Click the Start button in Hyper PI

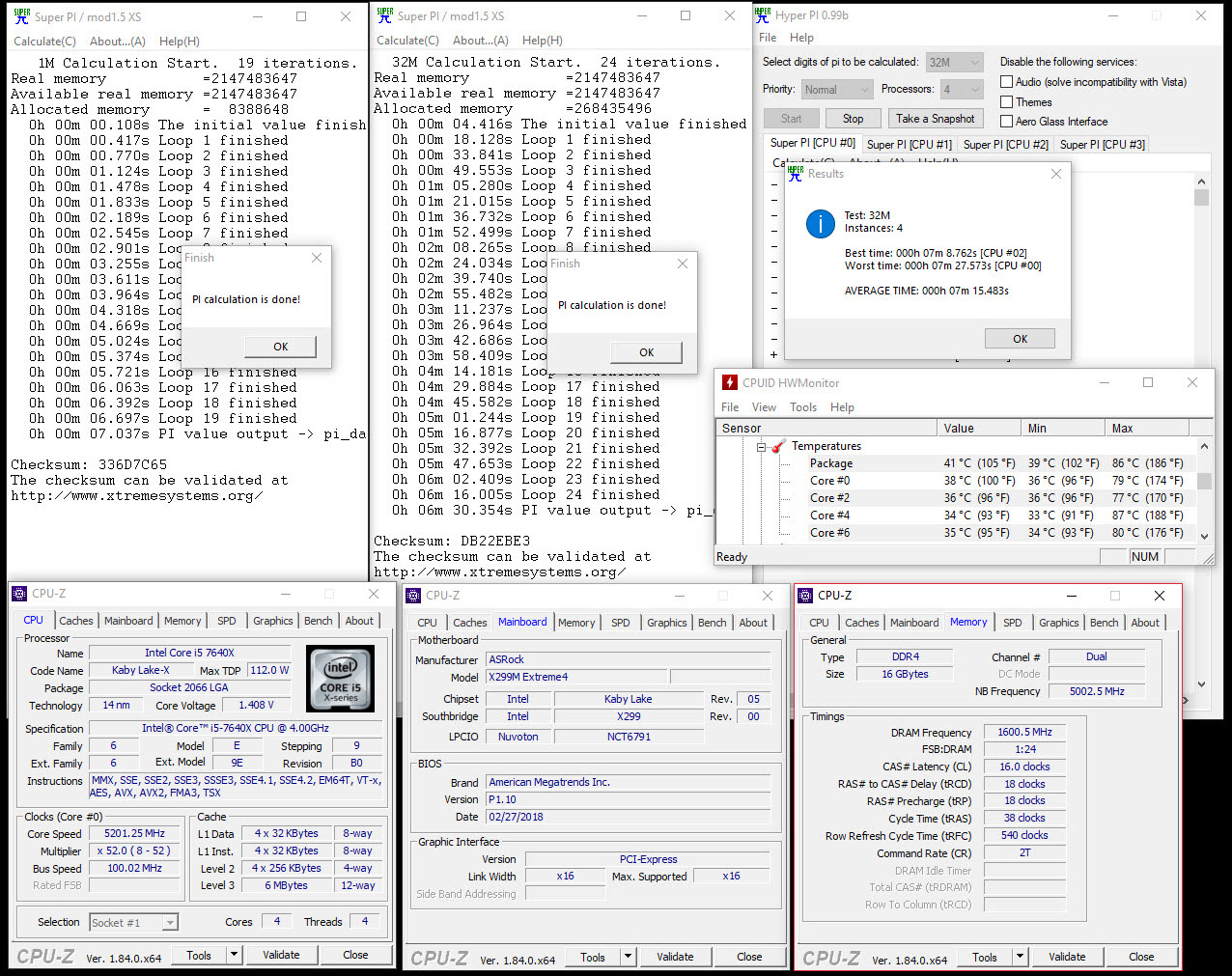click(791, 119)
